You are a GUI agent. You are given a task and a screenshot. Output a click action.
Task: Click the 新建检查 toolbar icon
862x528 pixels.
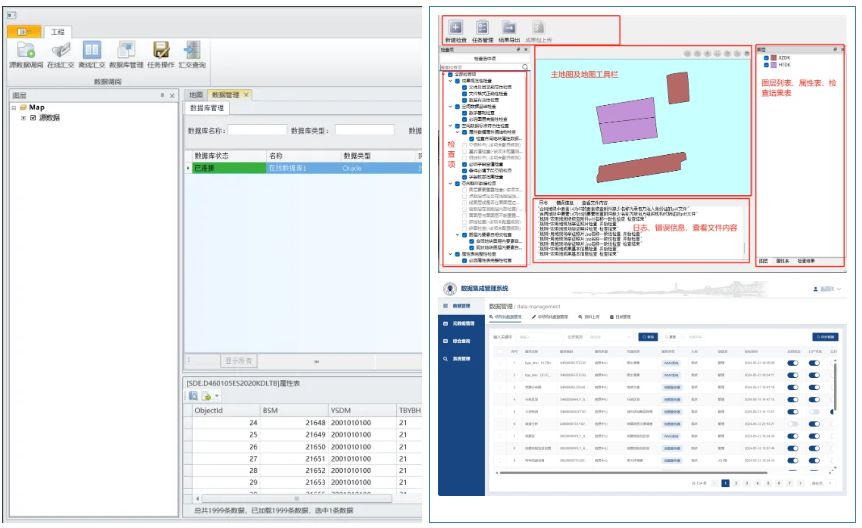[455, 29]
